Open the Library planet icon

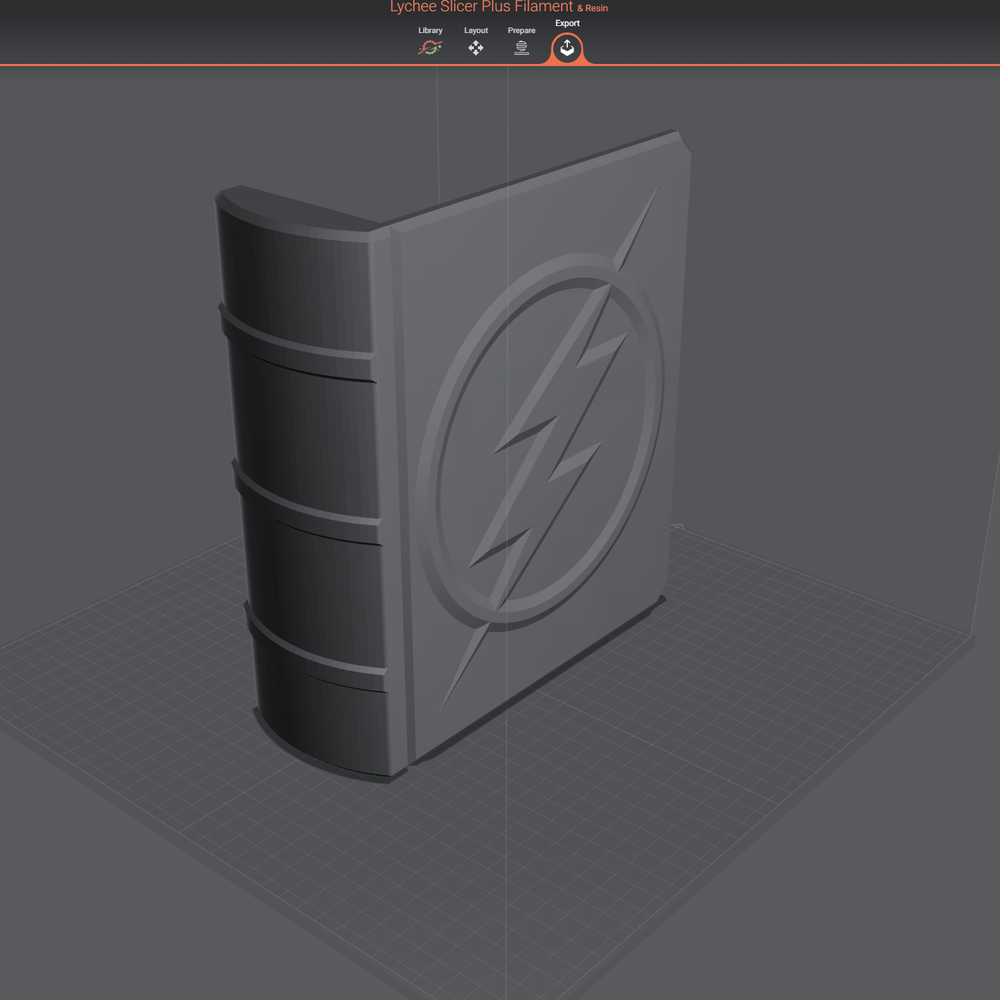click(430, 47)
